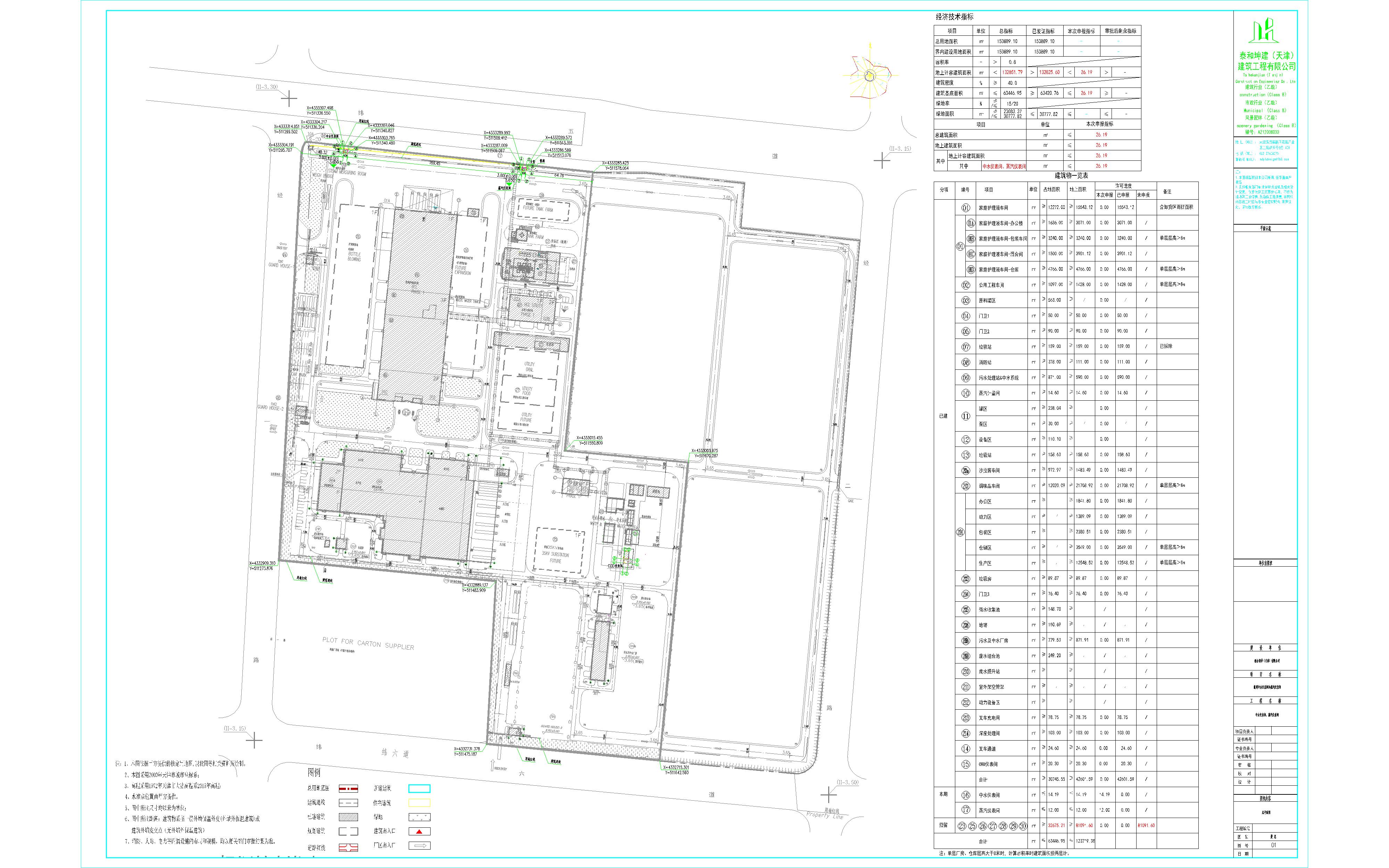This screenshot has height=868, width=1389.
Task: Click the BOTTLE BLOWING label
Action: pos(354,257)
